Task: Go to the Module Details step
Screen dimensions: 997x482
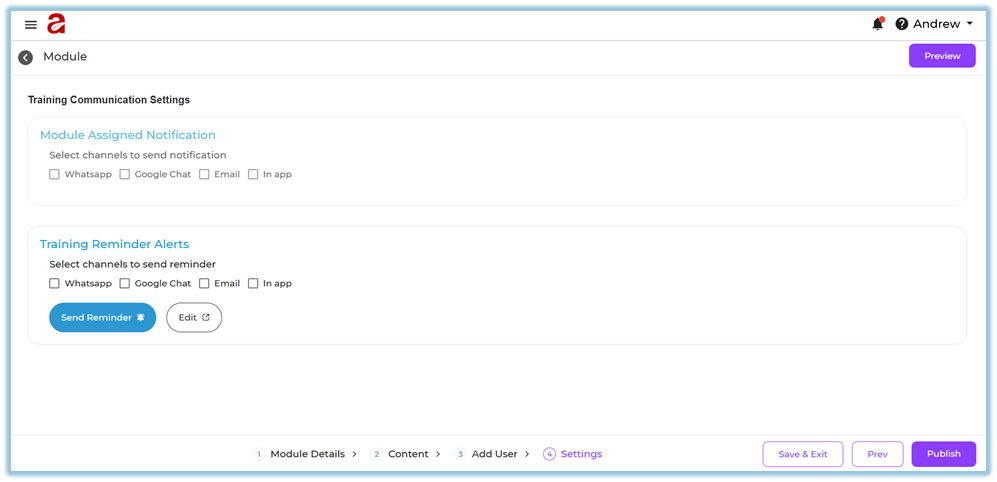Action: [306, 454]
